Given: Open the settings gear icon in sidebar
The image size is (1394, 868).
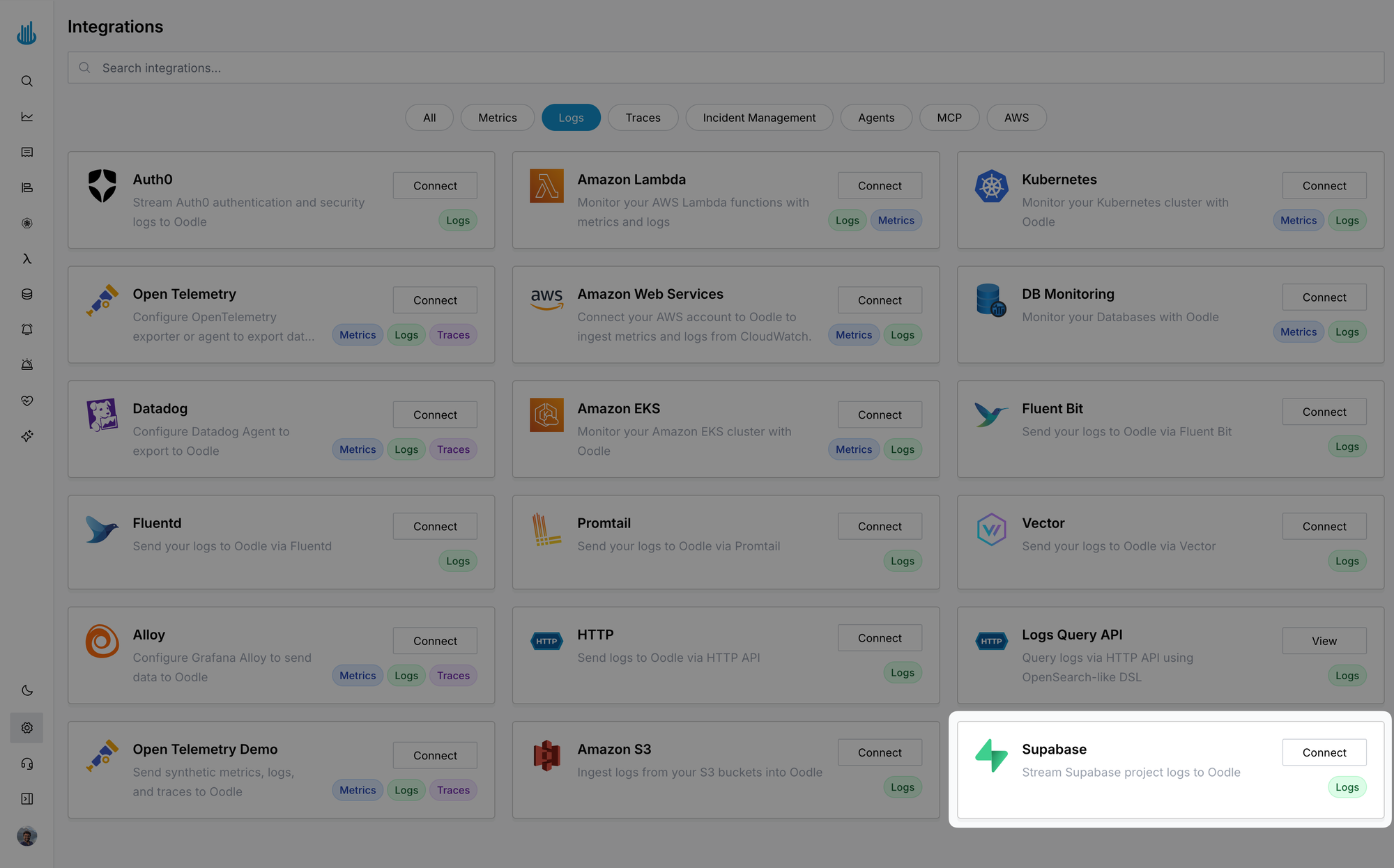Looking at the screenshot, I should coord(26,727).
